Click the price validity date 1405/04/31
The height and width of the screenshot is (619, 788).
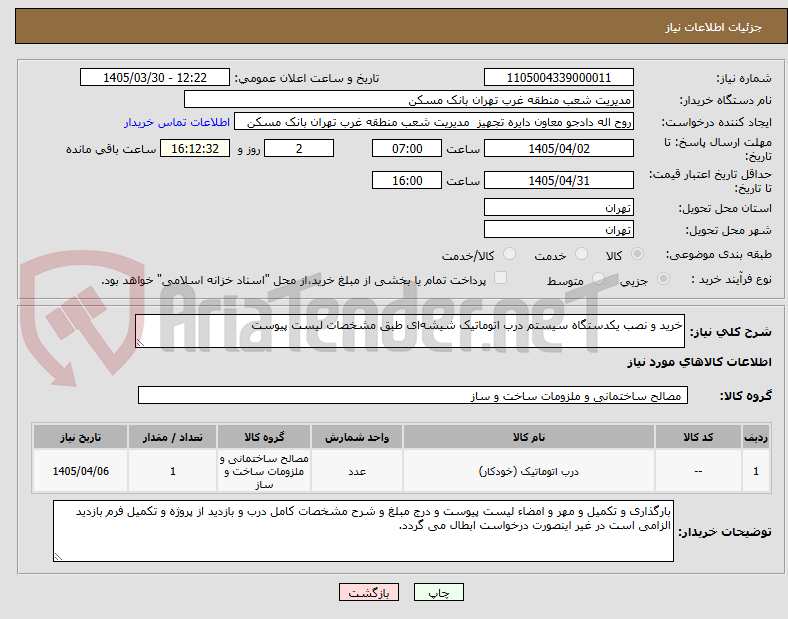pyautogui.click(x=558, y=180)
